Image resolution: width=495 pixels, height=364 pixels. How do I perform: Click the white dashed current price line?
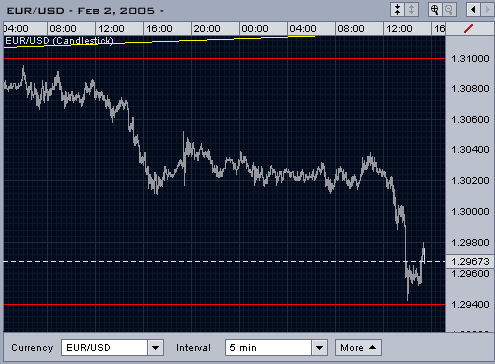pos(224,261)
